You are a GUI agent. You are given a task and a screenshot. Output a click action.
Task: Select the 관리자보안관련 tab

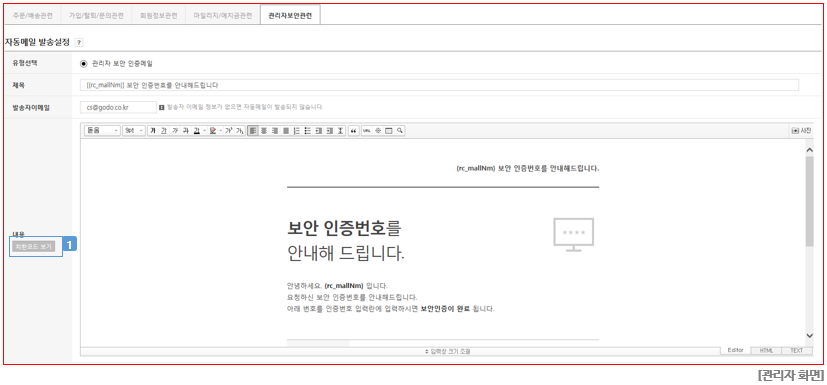(x=290, y=16)
